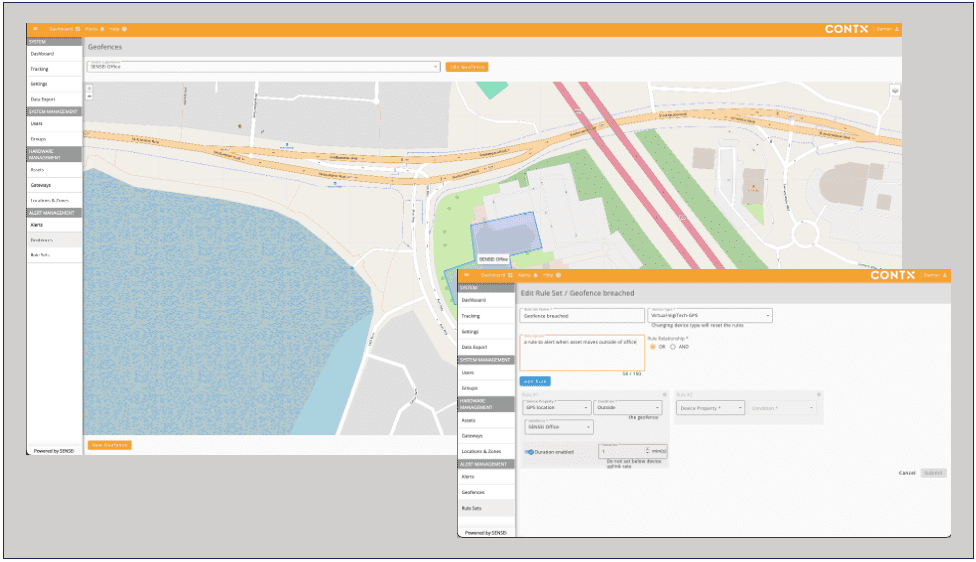The height and width of the screenshot is (562, 976).
Task: Click the rule Description text field
Action: point(581,352)
